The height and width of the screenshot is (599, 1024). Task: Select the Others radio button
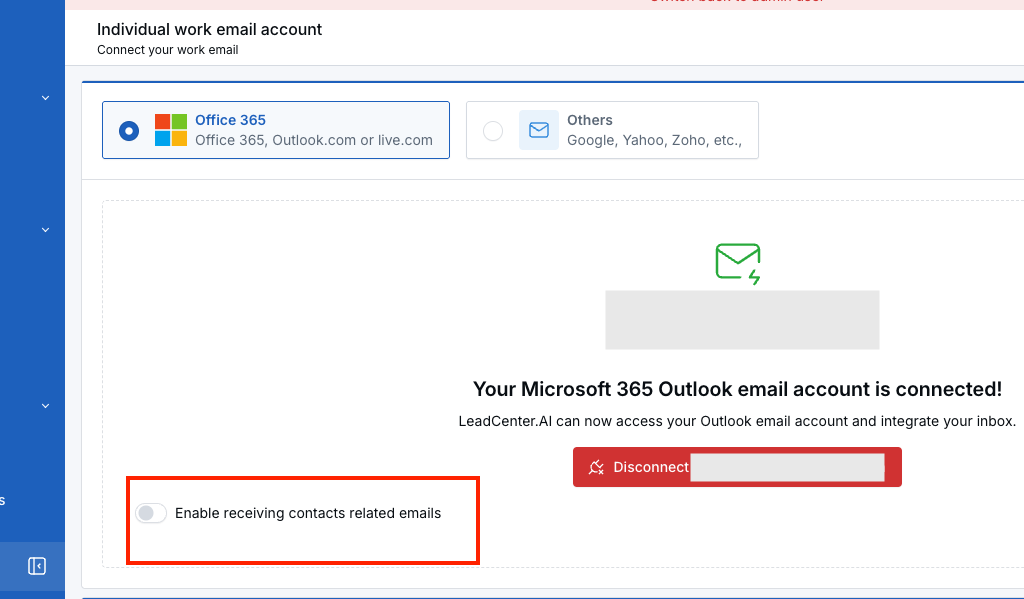click(493, 131)
